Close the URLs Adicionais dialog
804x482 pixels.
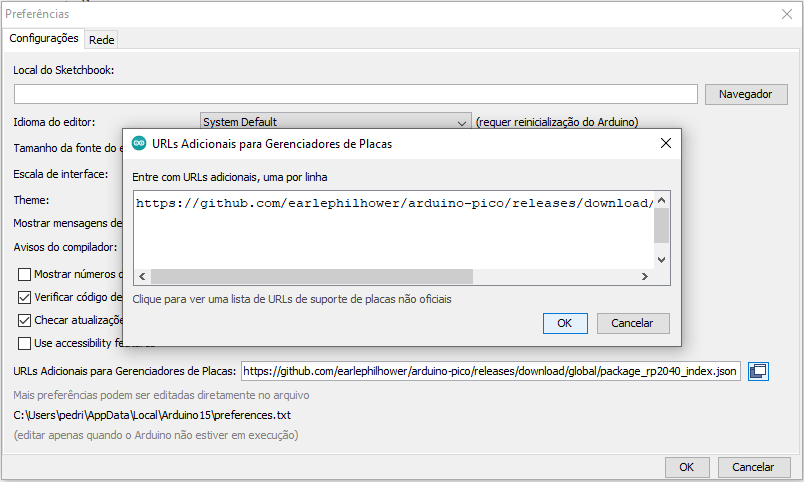point(666,143)
